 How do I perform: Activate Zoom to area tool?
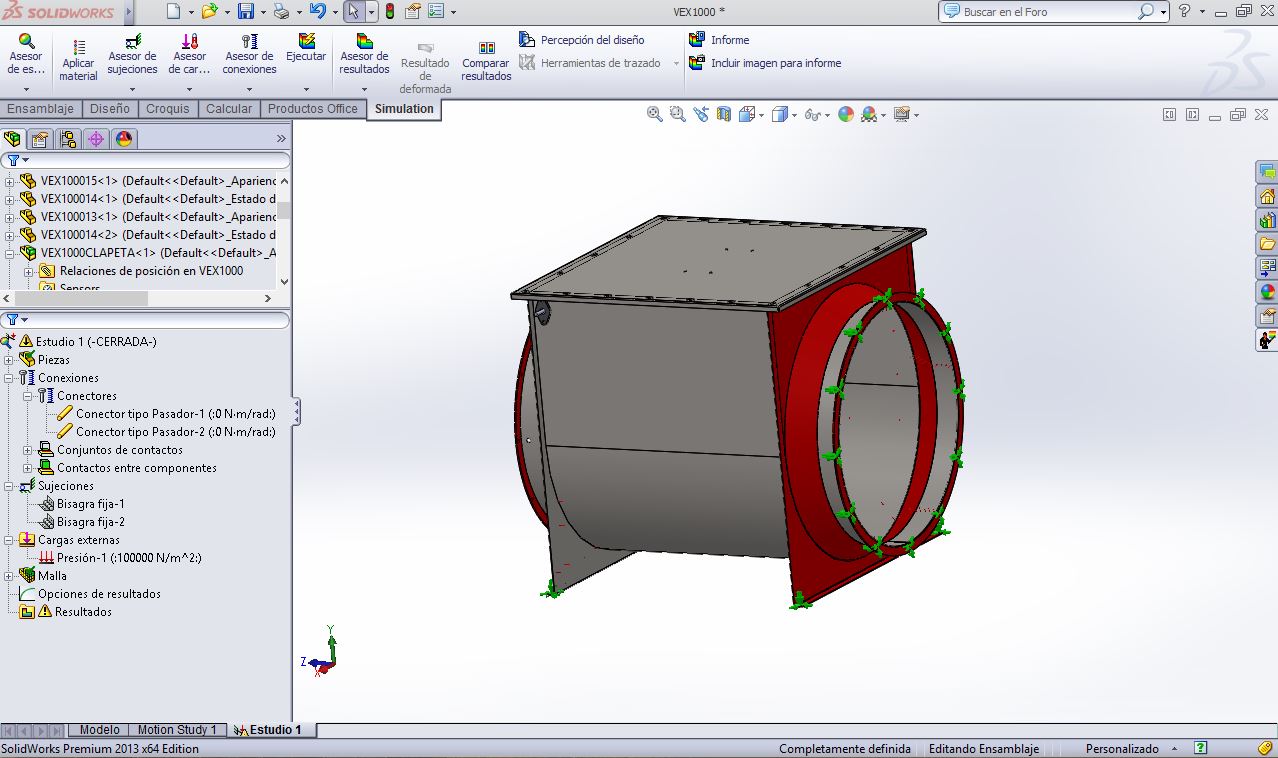click(678, 114)
